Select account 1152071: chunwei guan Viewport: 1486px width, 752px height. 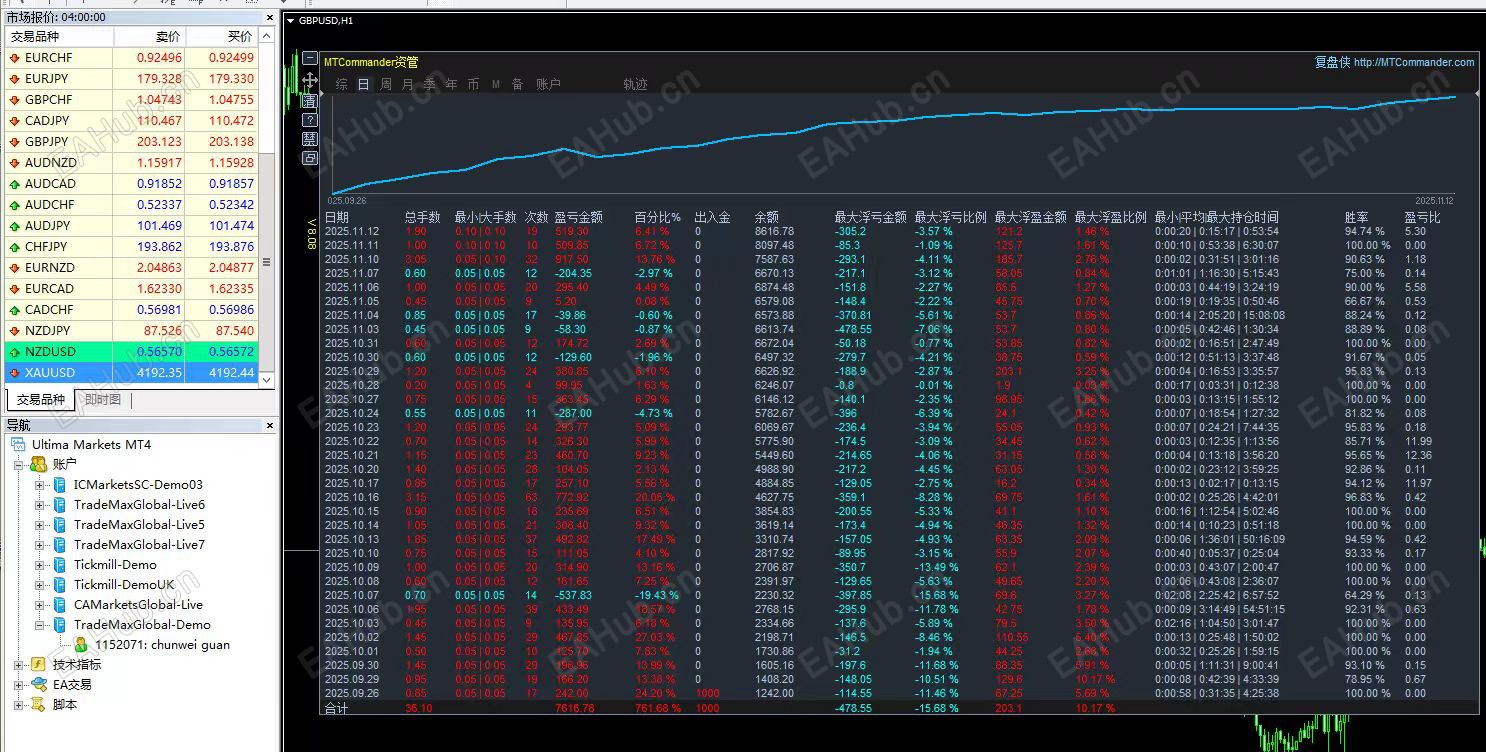point(162,645)
